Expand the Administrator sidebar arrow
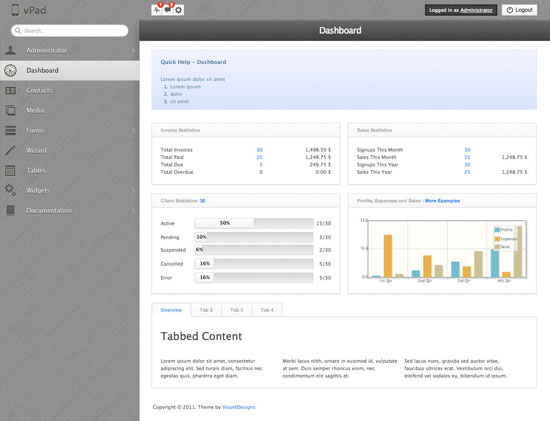550x421 pixels. (x=133, y=51)
